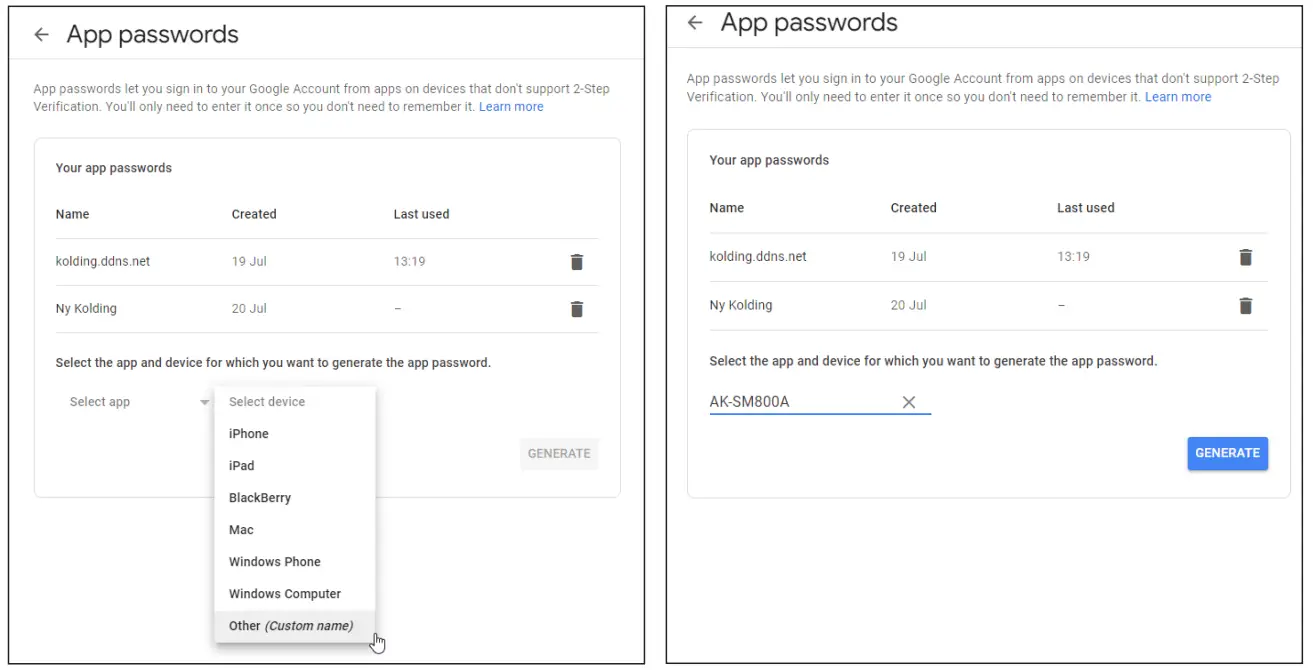This screenshot has width=1313, height=670.
Task: Click the greyed-out GENERATE button
Action: click(559, 454)
